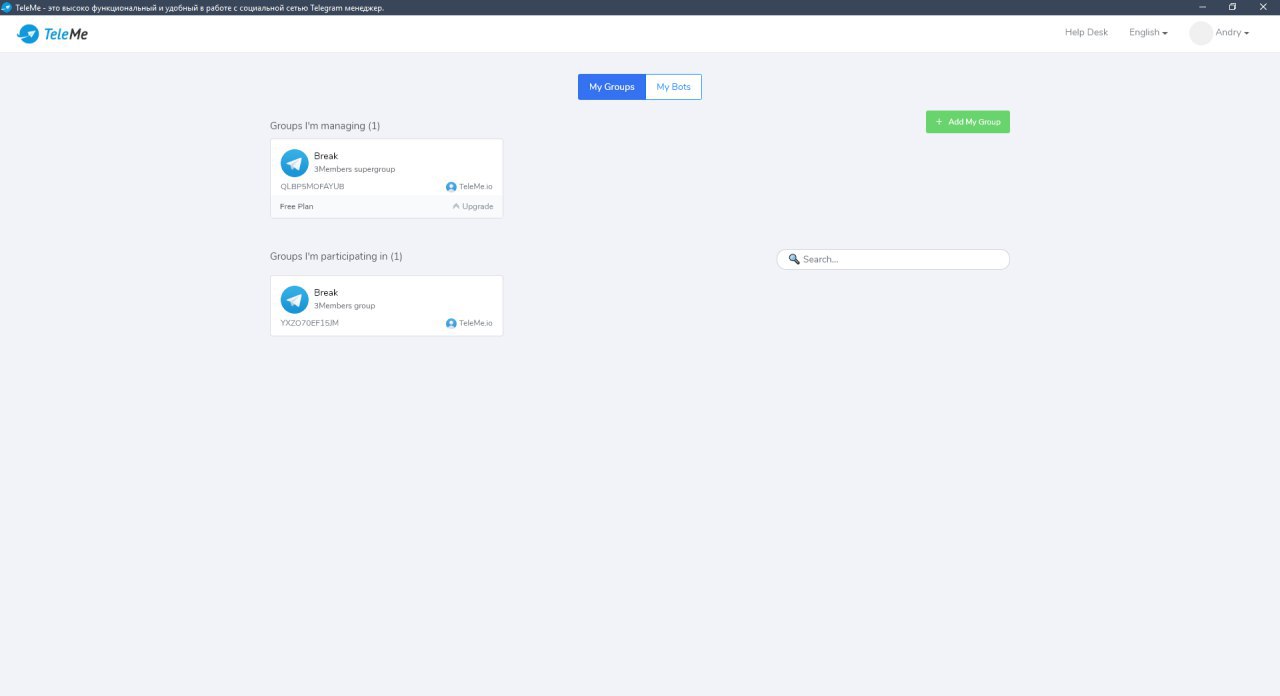Open Break group name in participating section

[x=326, y=293]
